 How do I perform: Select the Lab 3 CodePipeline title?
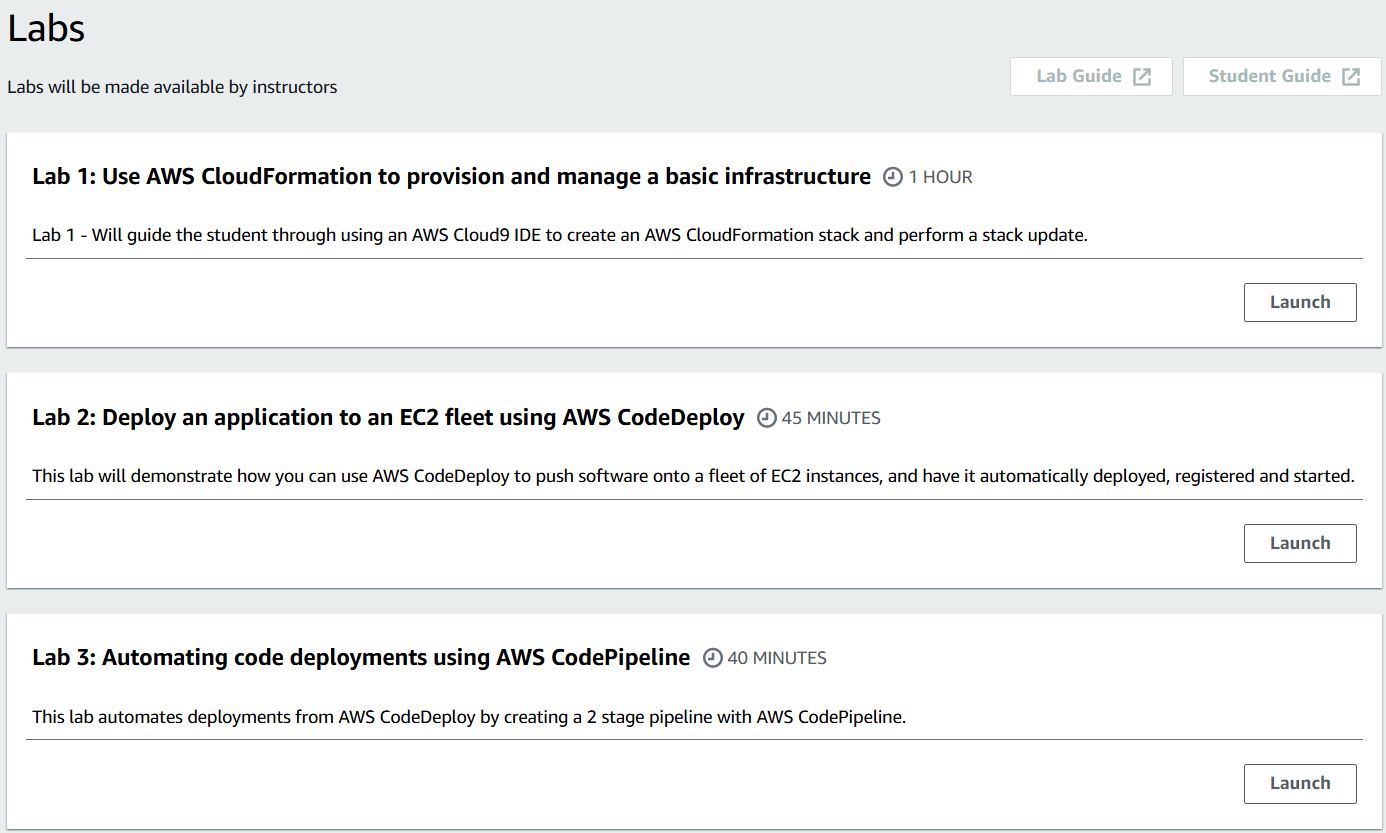pyautogui.click(x=362, y=658)
